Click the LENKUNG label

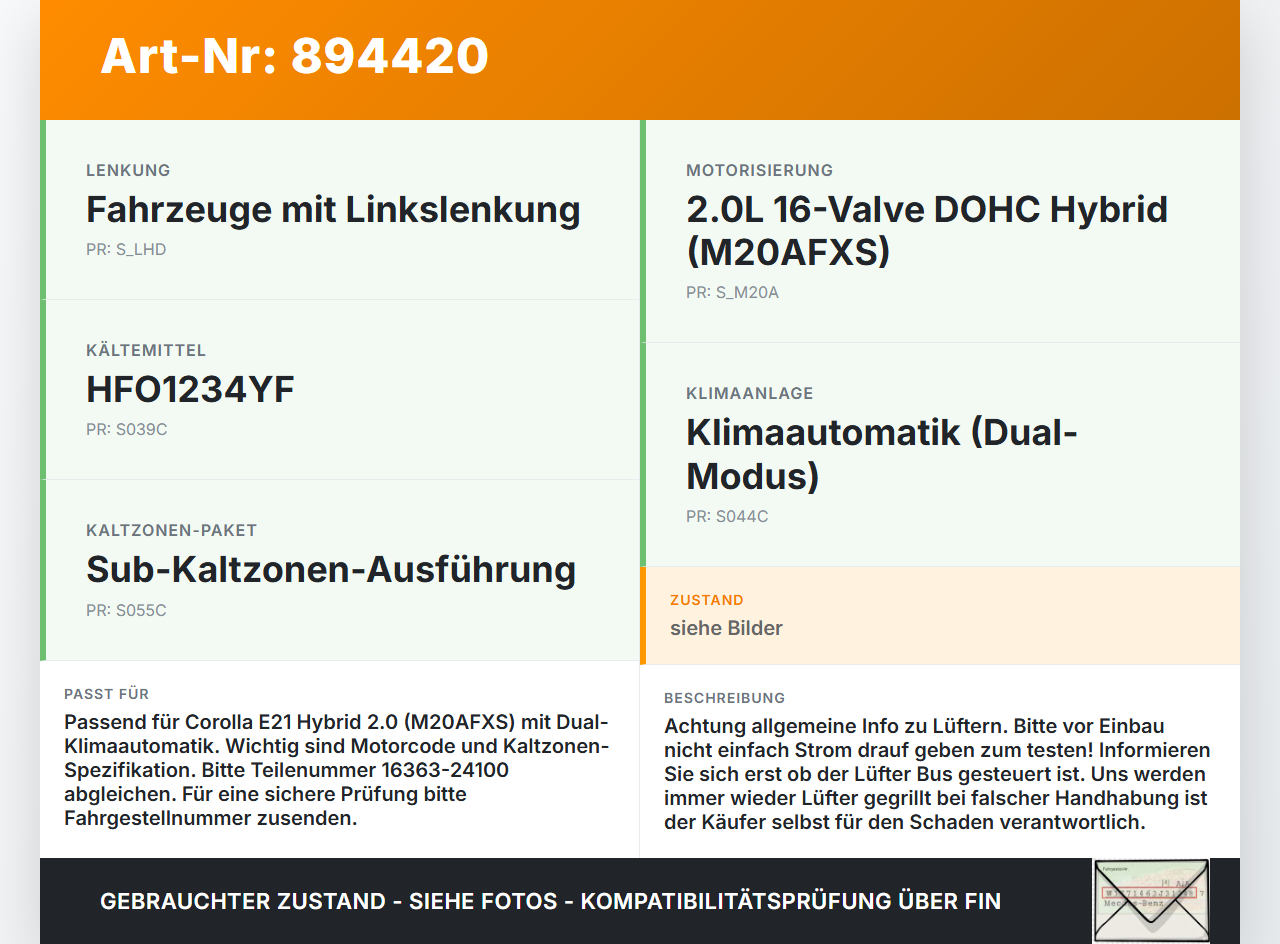point(128,170)
